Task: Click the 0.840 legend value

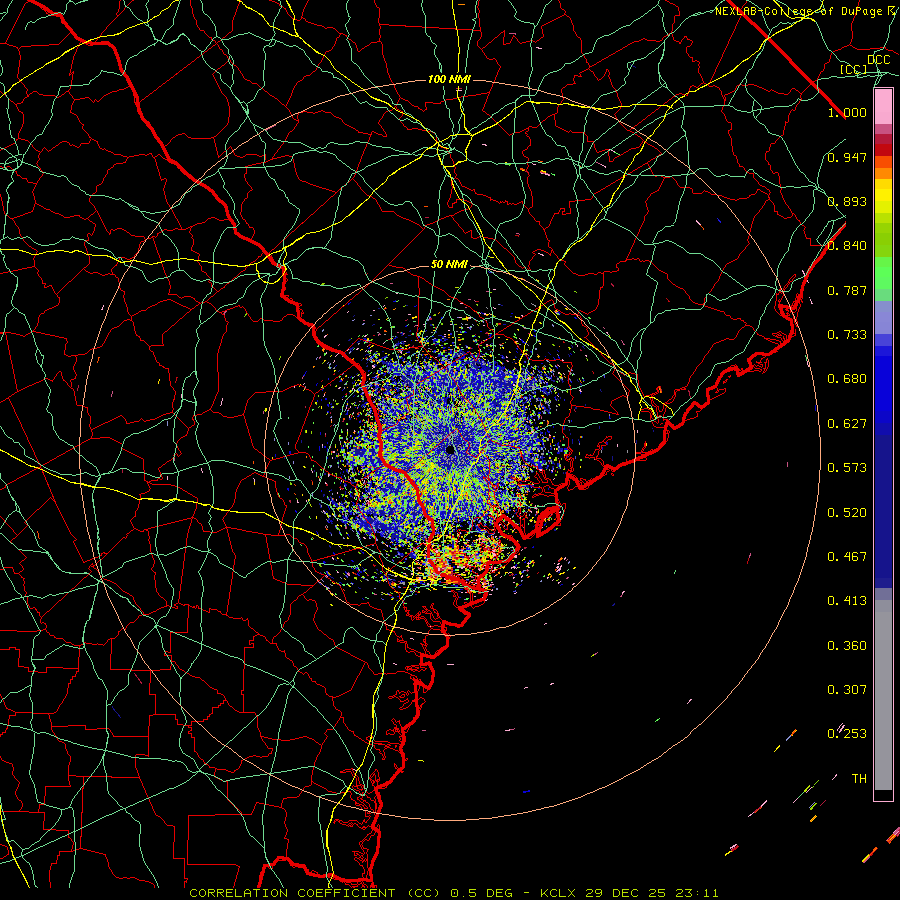Action: click(x=847, y=246)
